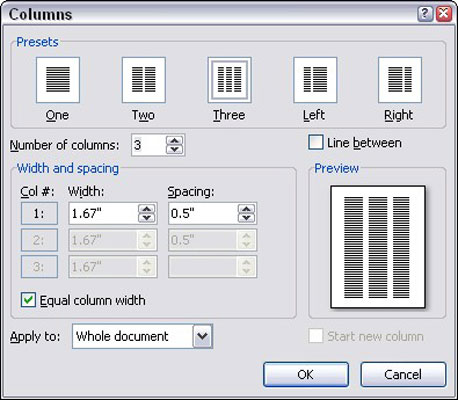Open the Apply to dropdown arrow
458x400 pixels.
202,336
